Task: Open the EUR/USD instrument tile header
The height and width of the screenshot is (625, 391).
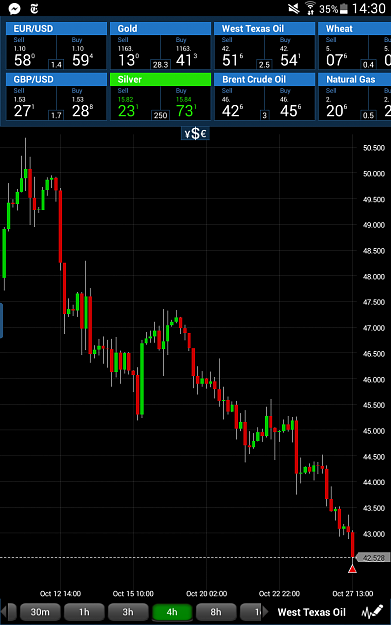Action: point(56,28)
